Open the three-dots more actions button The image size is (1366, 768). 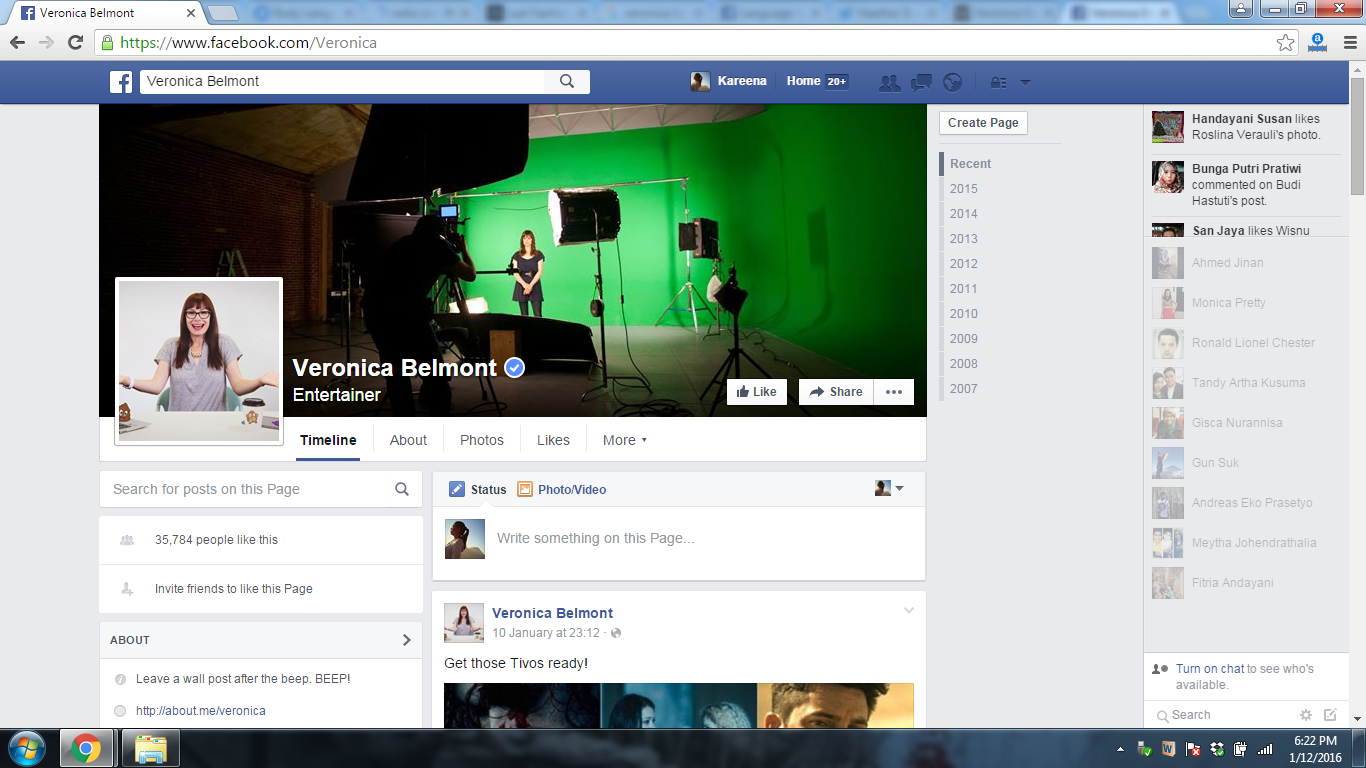(x=894, y=392)
